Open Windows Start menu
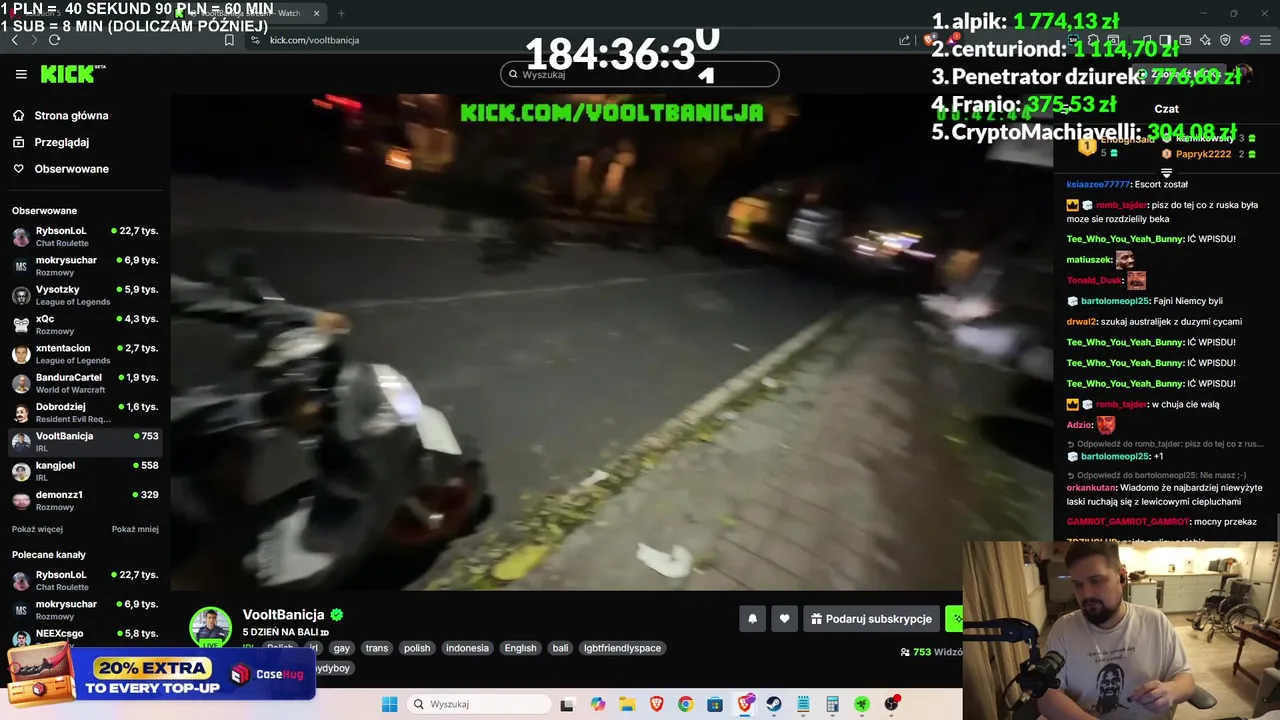 tap(389, 704)
